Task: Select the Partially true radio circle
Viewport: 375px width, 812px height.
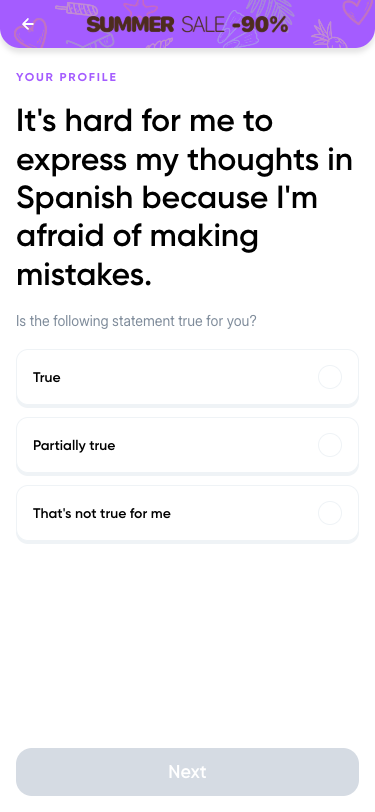Action: (330, 445)
